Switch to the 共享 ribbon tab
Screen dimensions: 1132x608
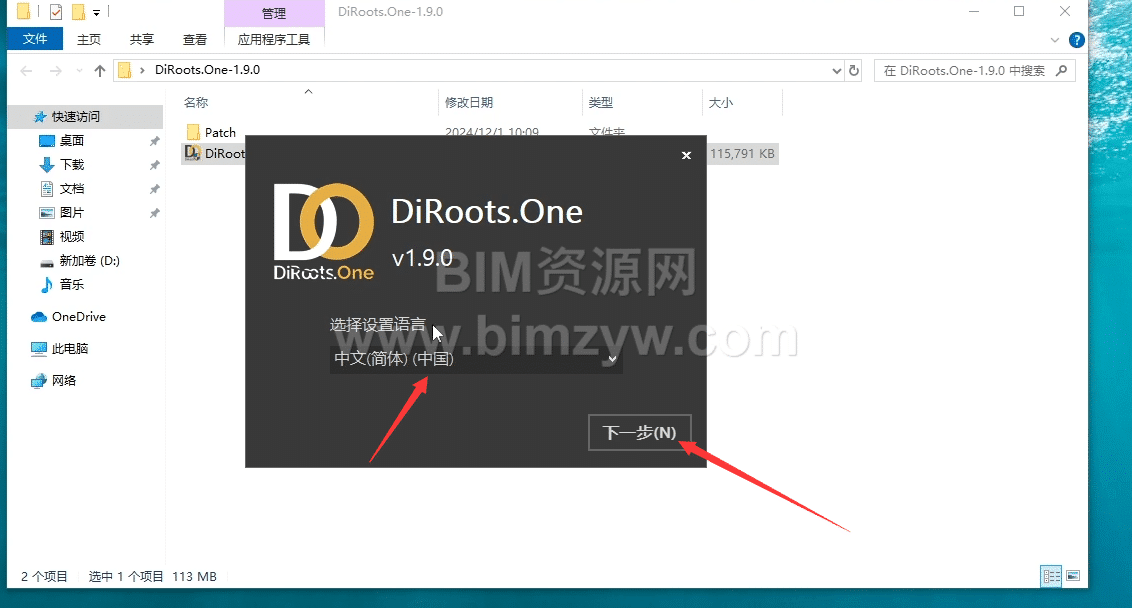pyautogui.click(x=142, y=39)
